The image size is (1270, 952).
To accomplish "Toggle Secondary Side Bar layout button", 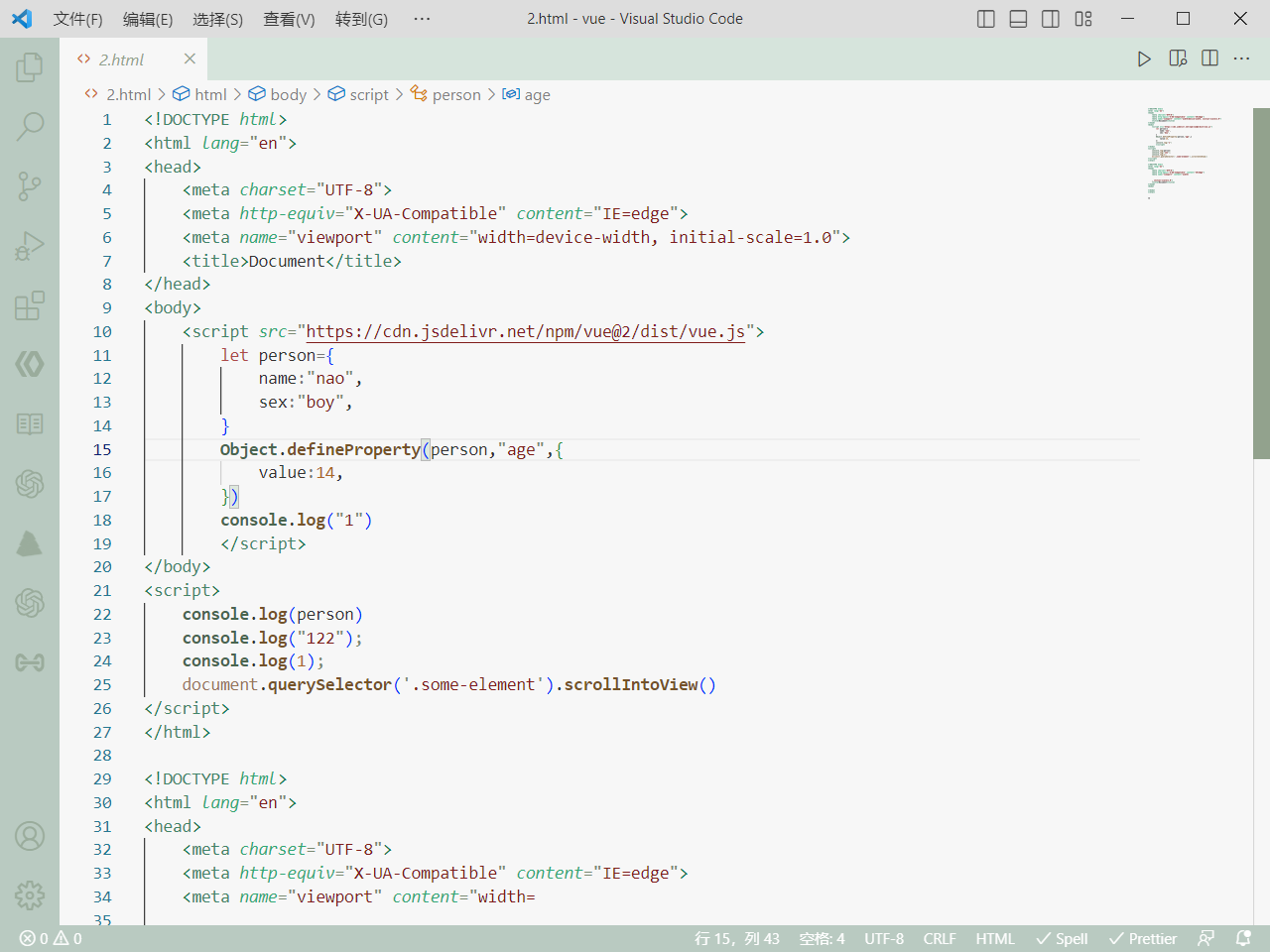I will point(1051,19).
